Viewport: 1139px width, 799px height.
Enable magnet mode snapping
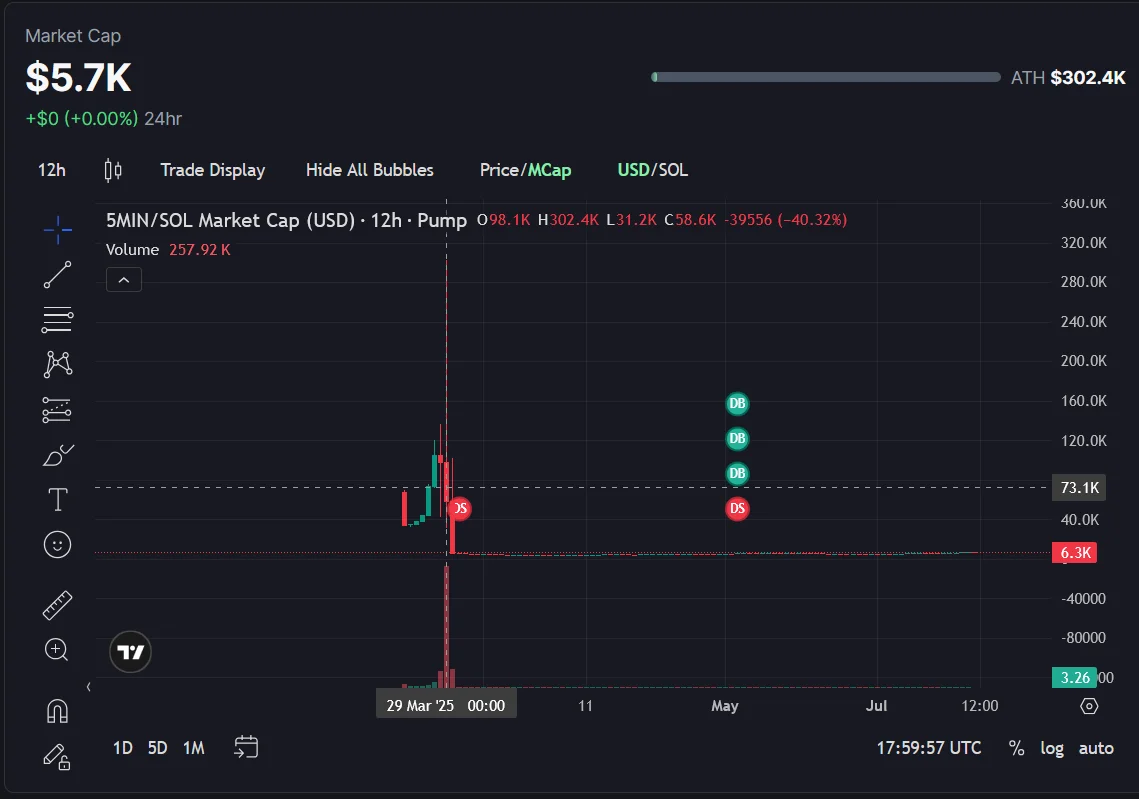pos(58,711)
